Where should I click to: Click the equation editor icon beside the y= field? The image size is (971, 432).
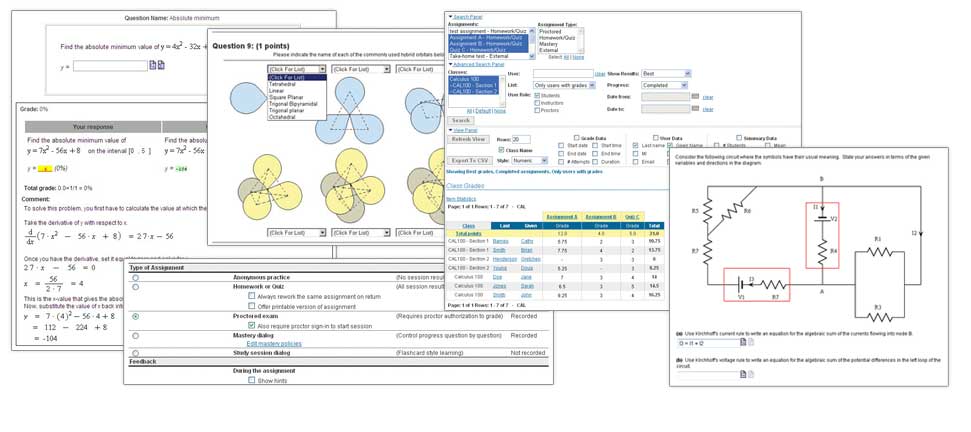click(x=152, y=65)
